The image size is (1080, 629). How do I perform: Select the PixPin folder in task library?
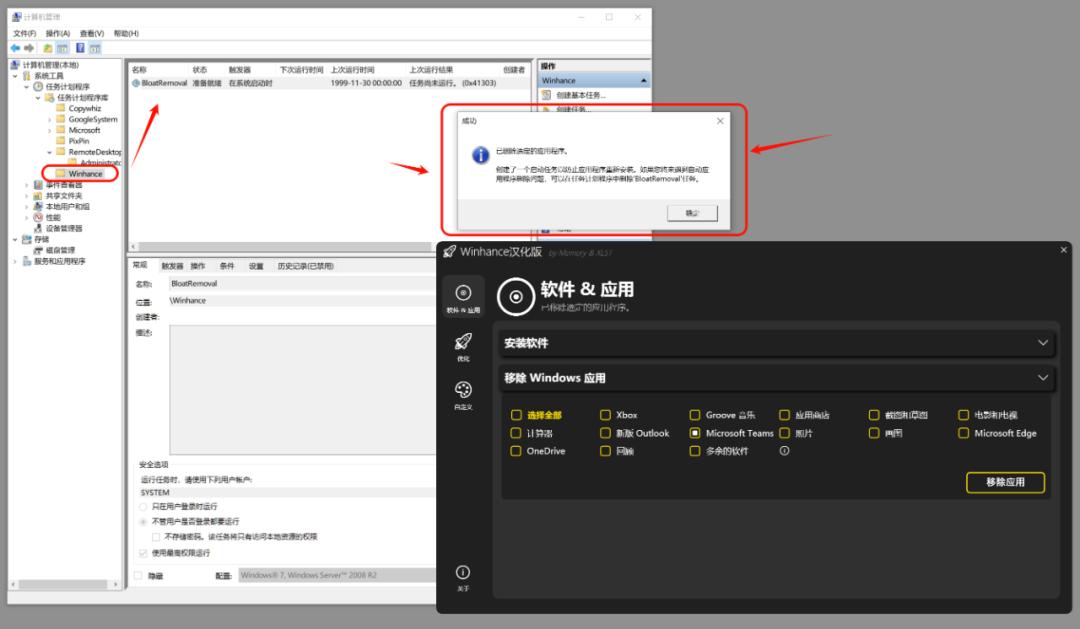click(79, 141)
